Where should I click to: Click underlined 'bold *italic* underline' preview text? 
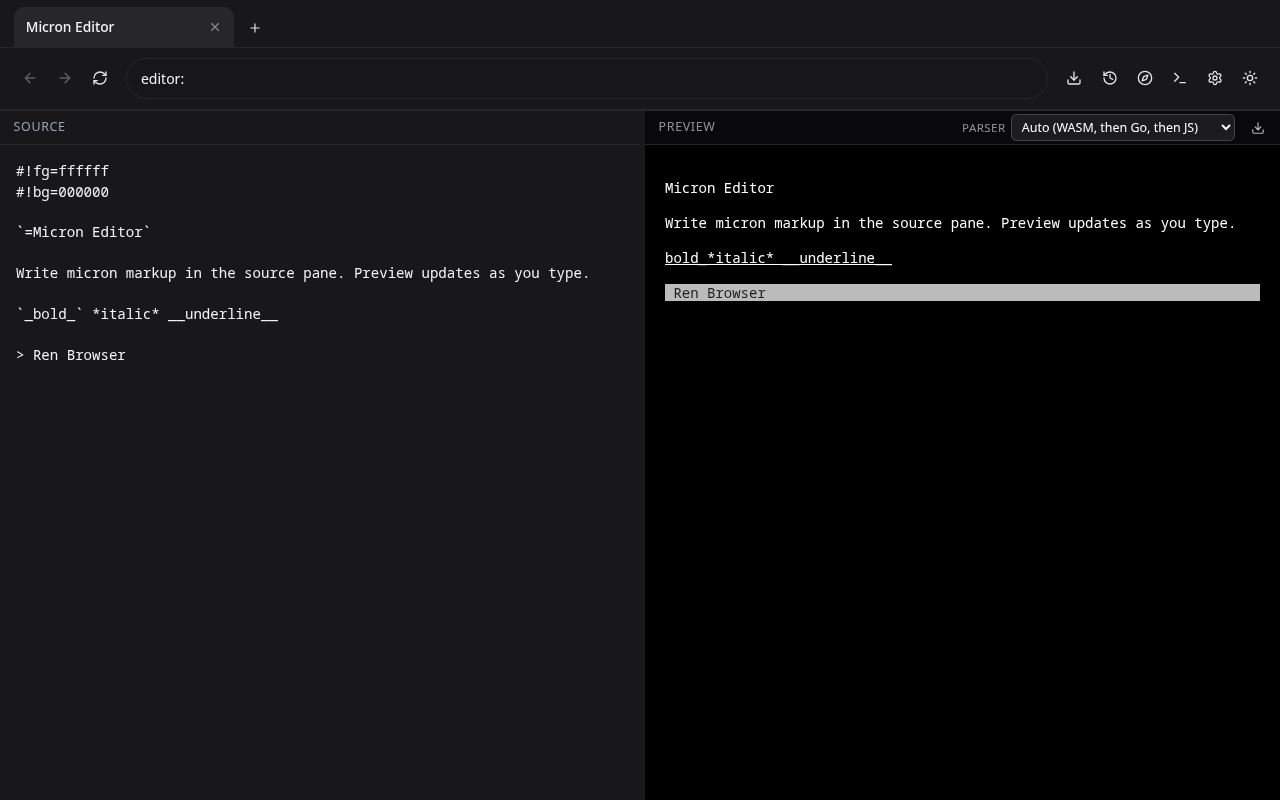(x=778, y=258)
